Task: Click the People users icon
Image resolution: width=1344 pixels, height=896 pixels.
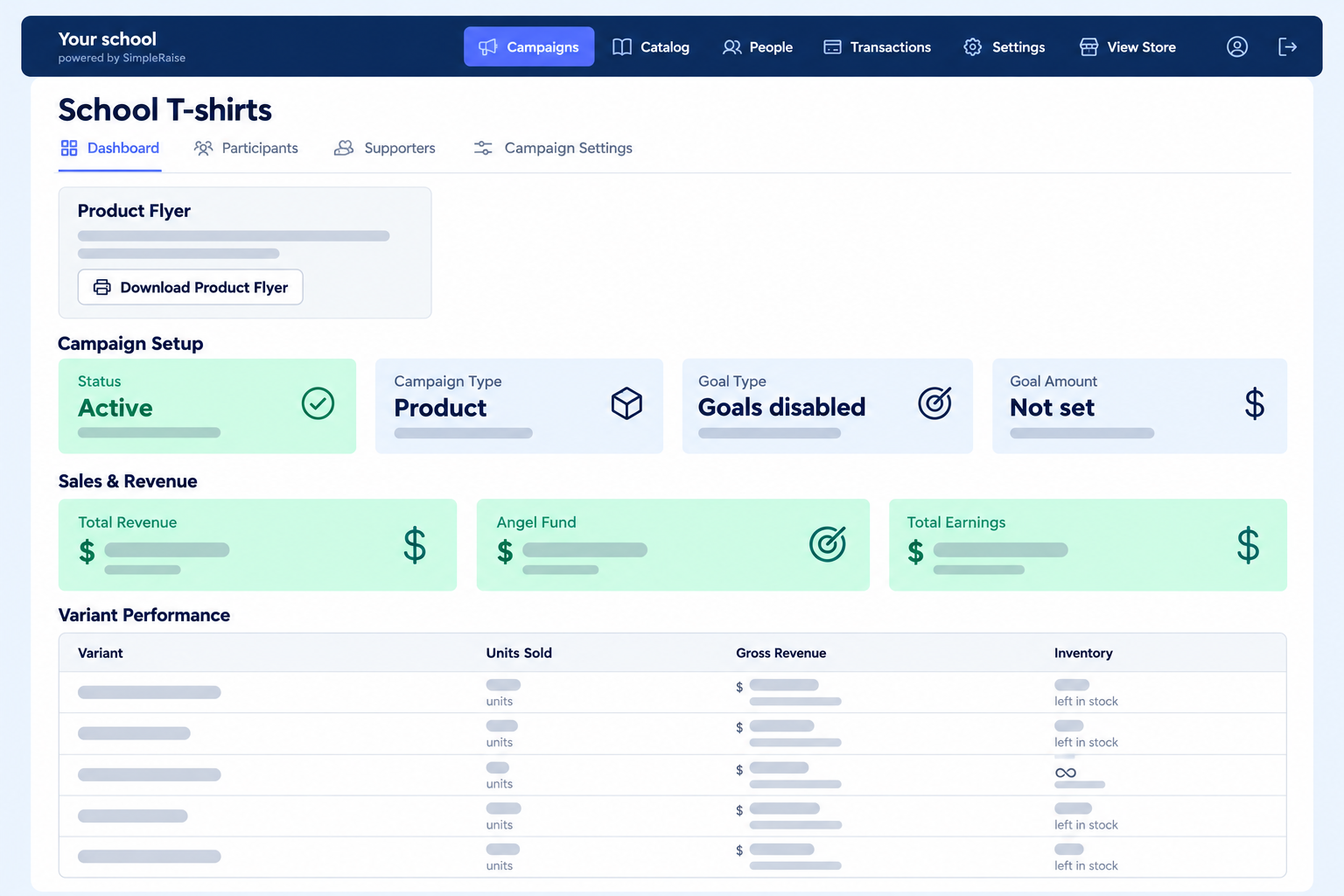Action: coord(732,46)
